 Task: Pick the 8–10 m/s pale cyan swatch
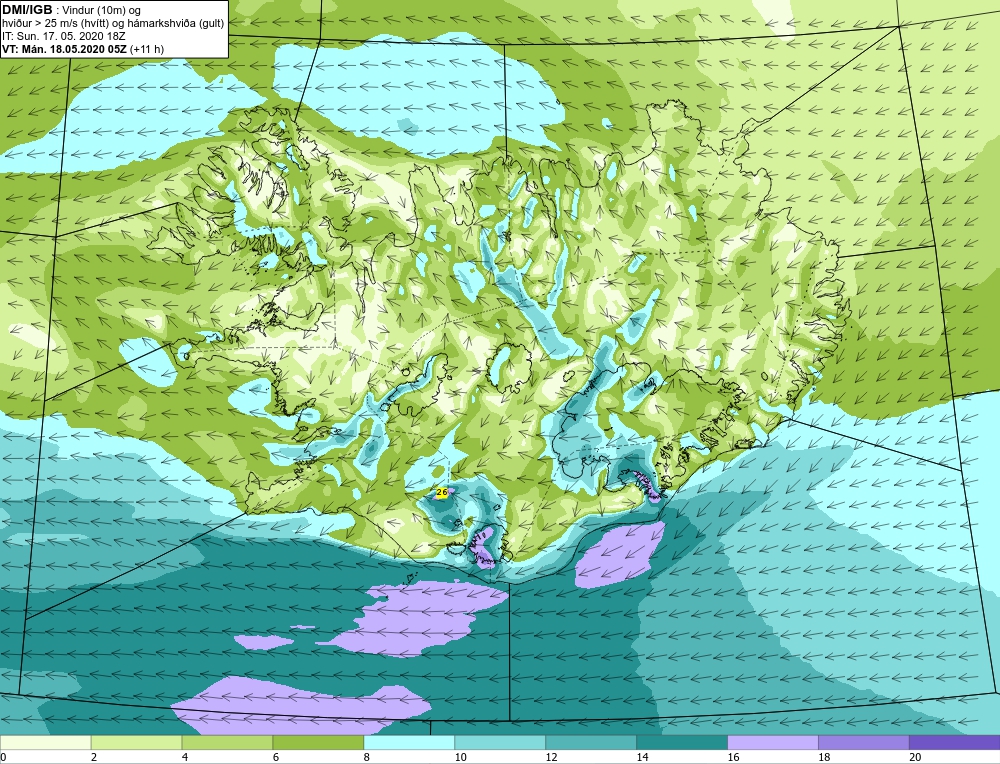[409, 743]
